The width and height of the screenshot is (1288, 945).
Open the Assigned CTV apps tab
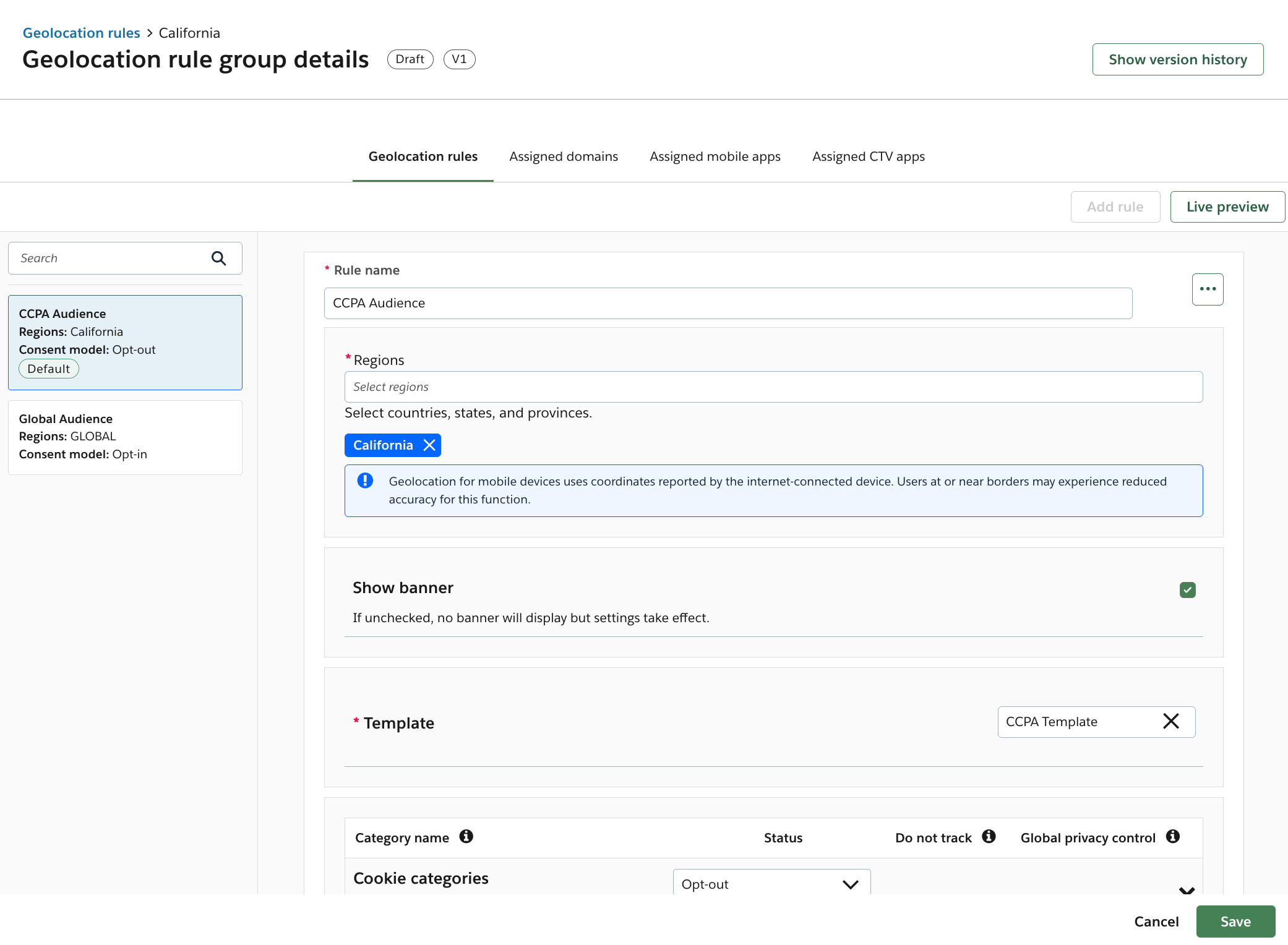[868, 157]
